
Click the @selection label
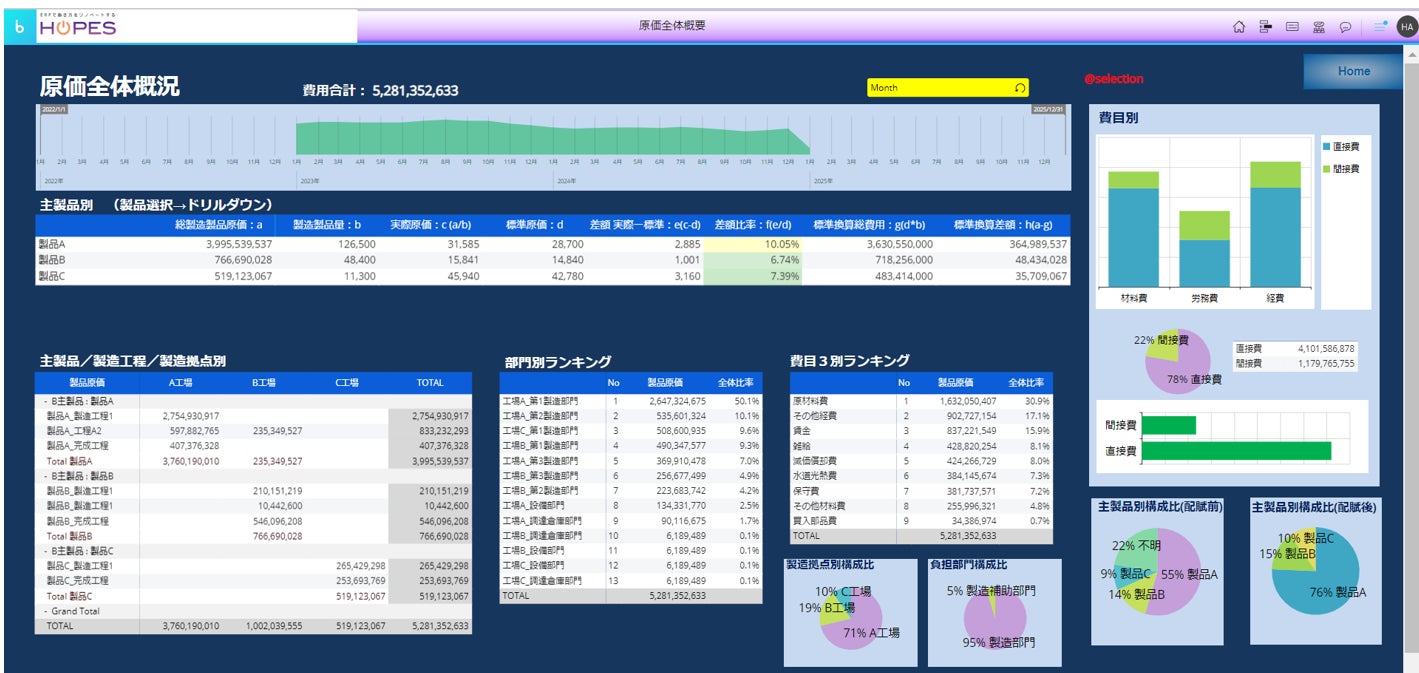1113,79
